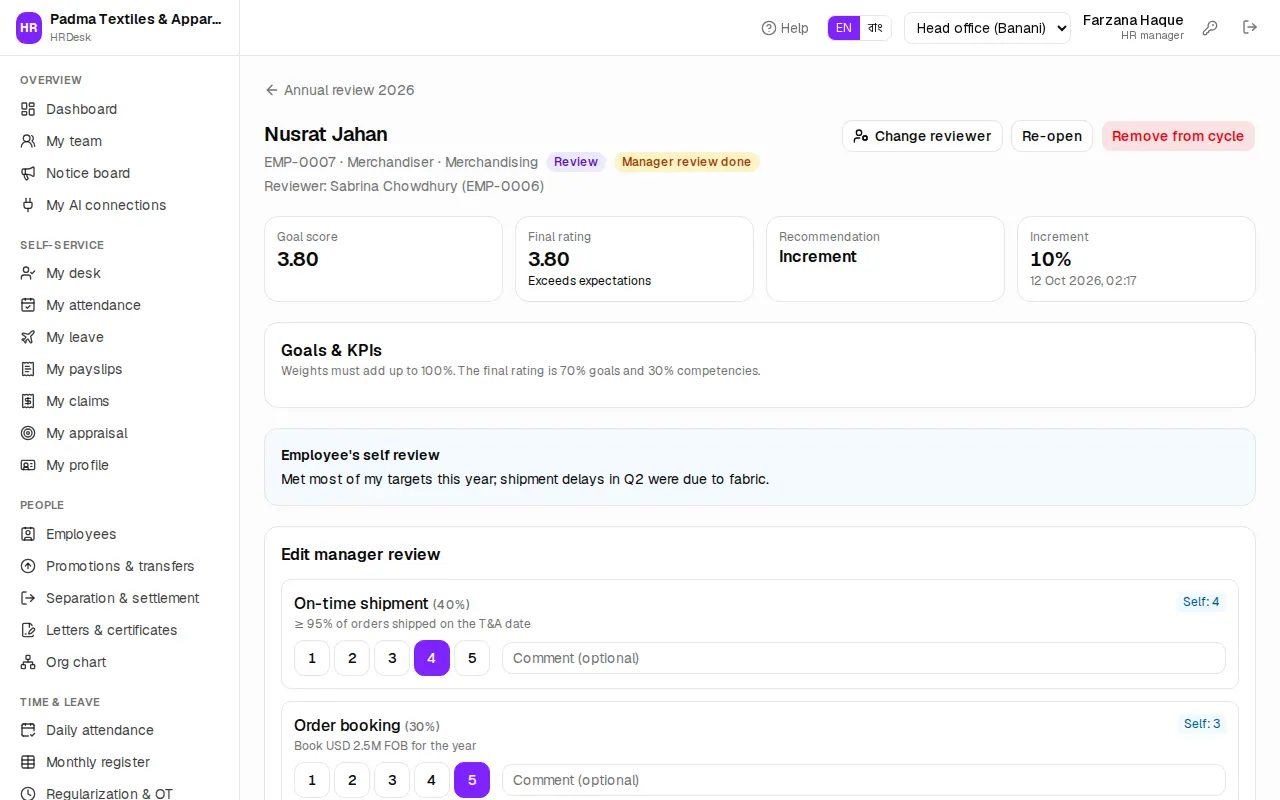Rate Order booking as 2
The height and width of the screenshot is (800, 1280).
[x=352, y=780]
